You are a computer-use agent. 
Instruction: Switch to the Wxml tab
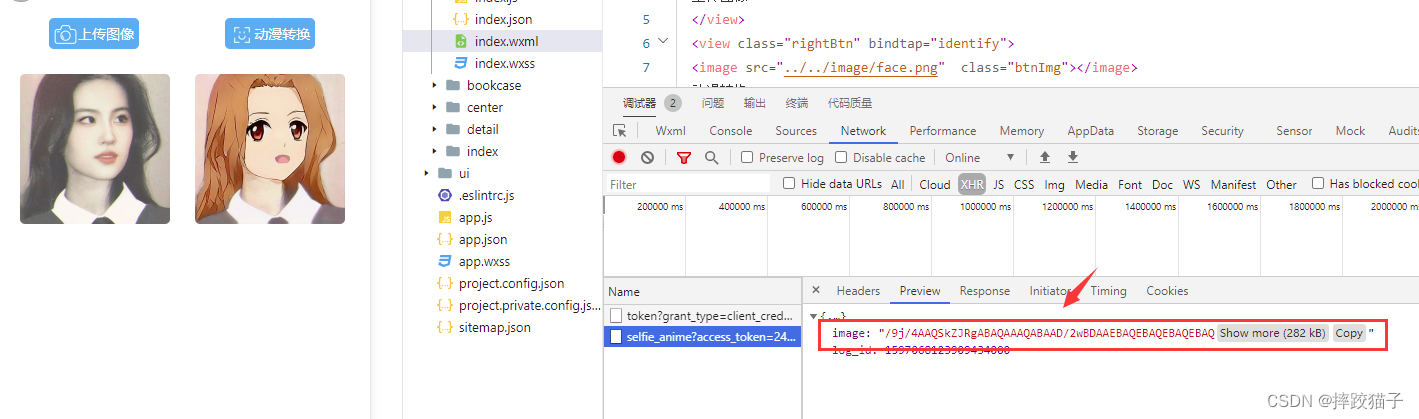[x=671, y=131]
